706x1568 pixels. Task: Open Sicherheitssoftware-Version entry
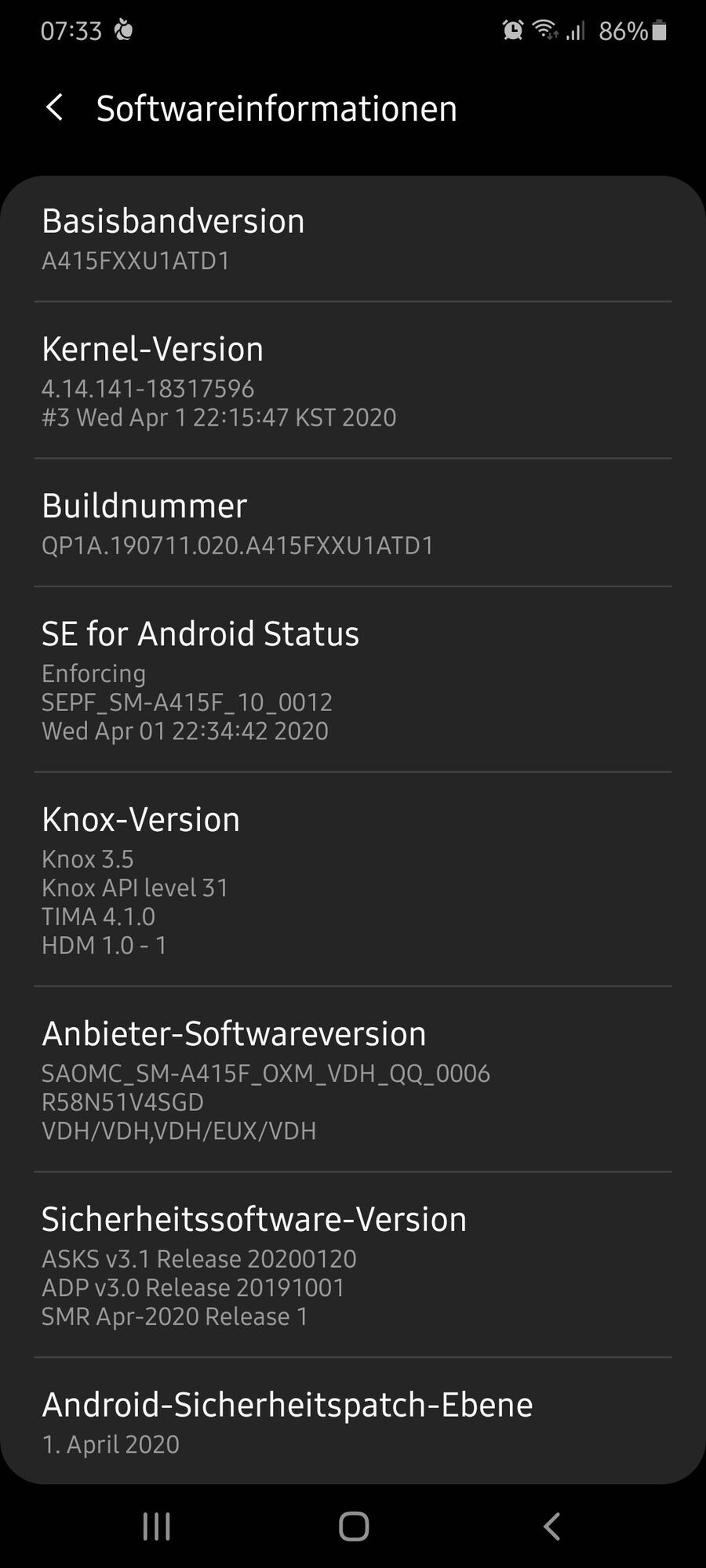[x=353, y=1265]
